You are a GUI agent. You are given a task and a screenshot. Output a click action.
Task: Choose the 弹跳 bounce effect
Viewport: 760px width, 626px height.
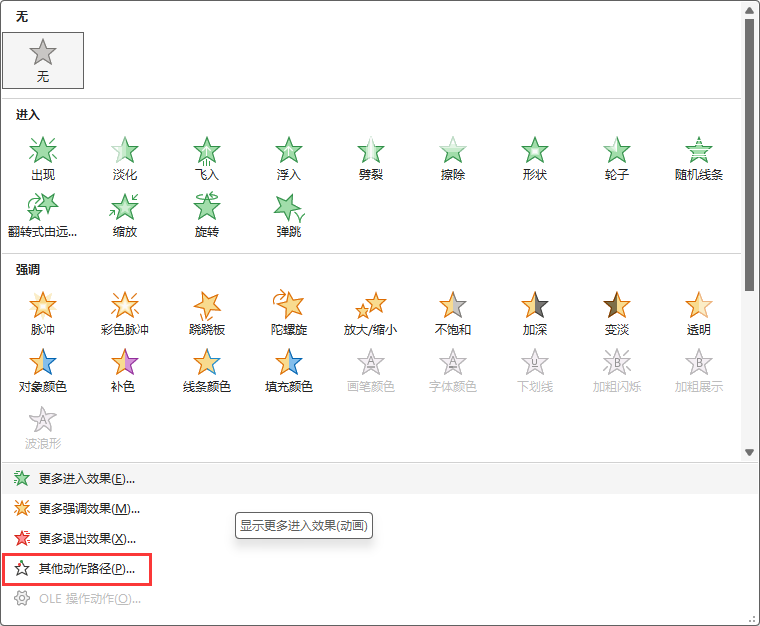click(x=289, y=216)
